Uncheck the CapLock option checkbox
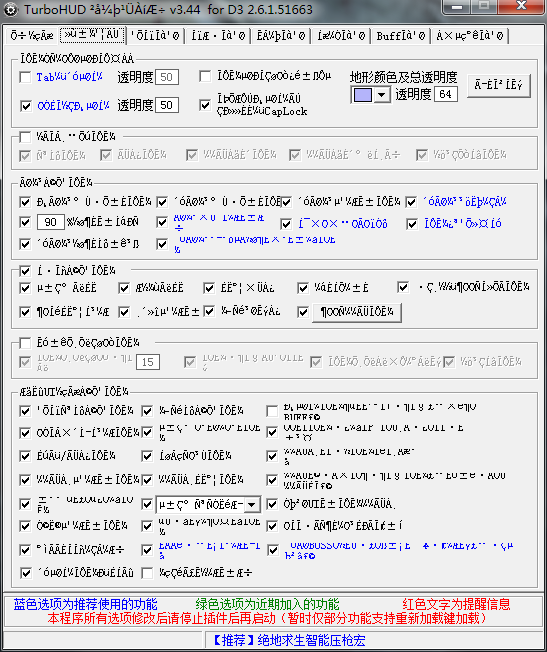The width and height of the screenshot is (547, 652). (x=205, y=105)
